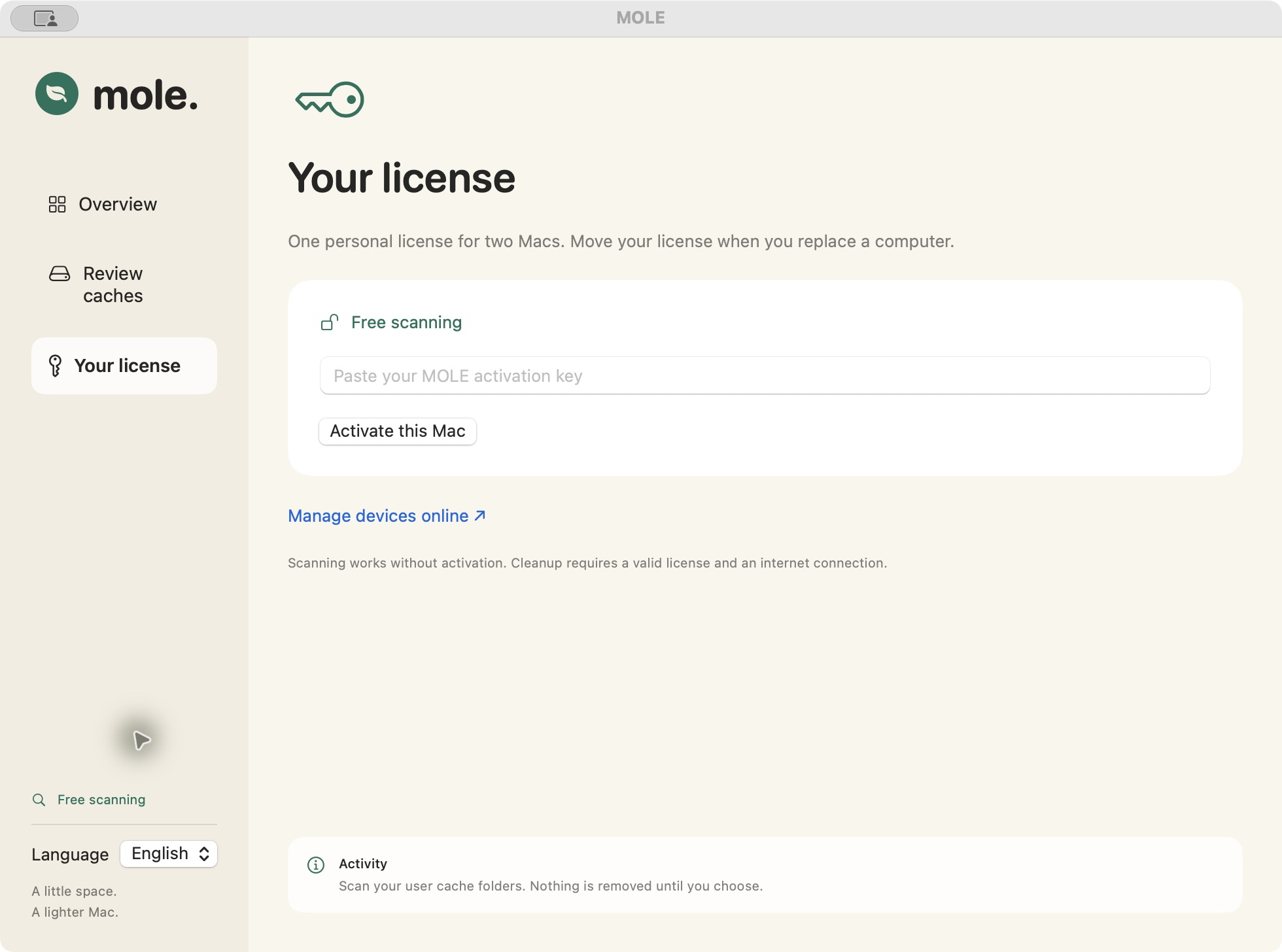Click the Overview grid icon
The height and width of the screenshot is (952, 1282).
click(x=58, y=205)
